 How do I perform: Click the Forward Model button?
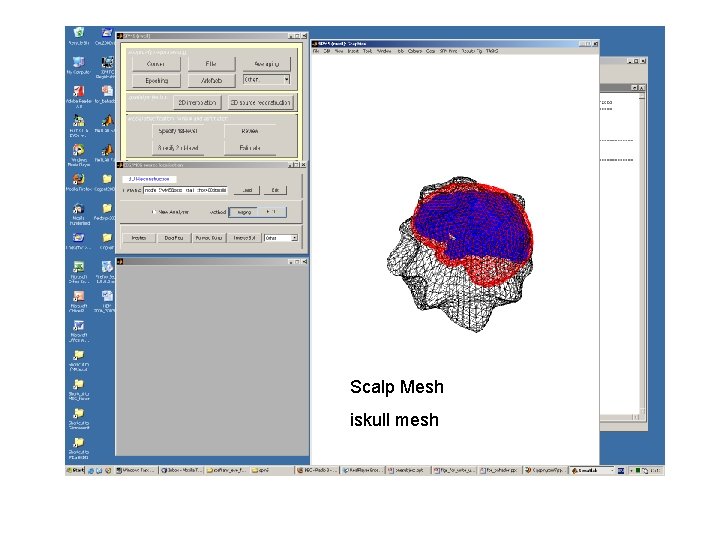tap(208, 238)
